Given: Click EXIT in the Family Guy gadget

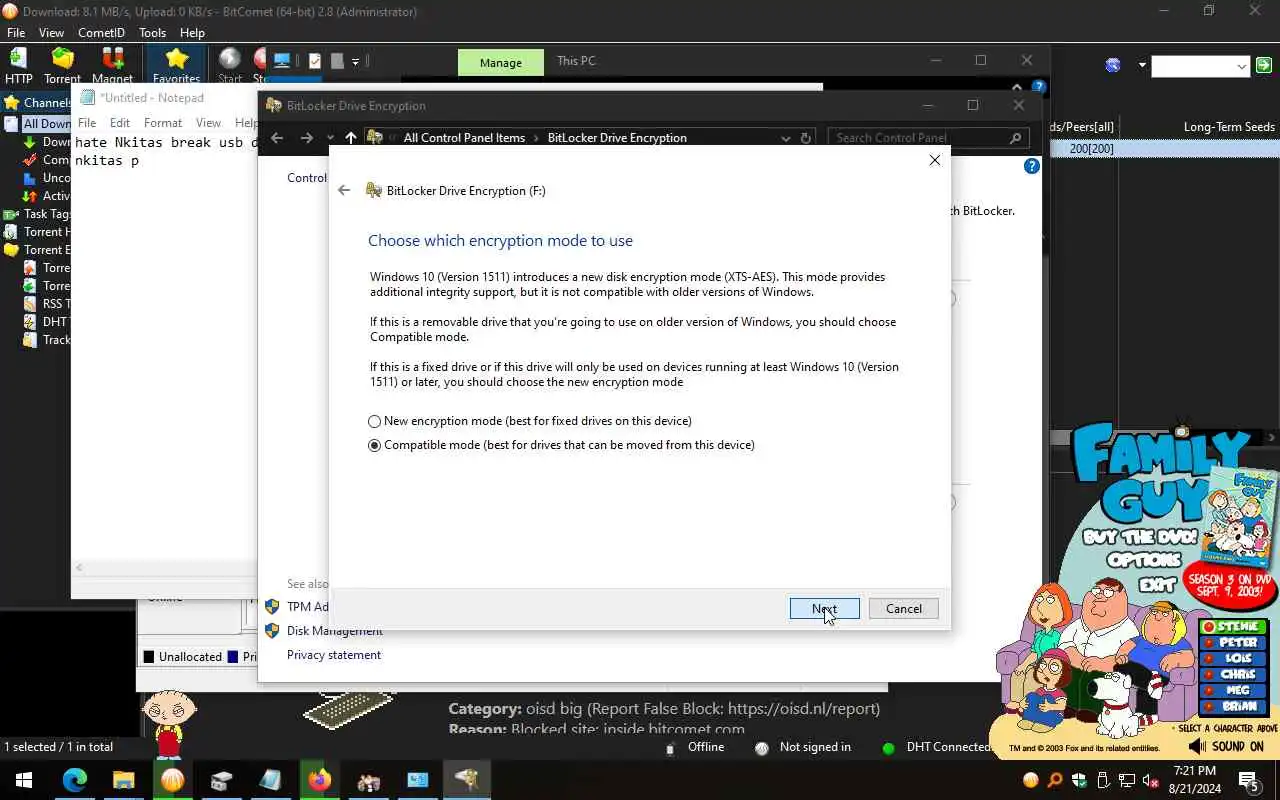Looking at the screenshot, I should click(1159, 583).
